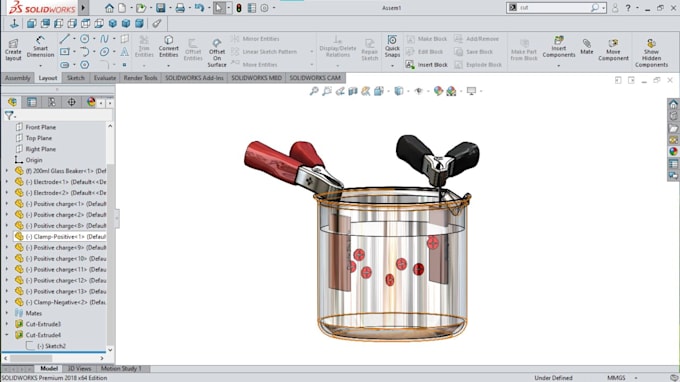The width and height of the screenshot is (680, 382).
Task: Select the Smart Dimension tool
Action: point(40,46)
